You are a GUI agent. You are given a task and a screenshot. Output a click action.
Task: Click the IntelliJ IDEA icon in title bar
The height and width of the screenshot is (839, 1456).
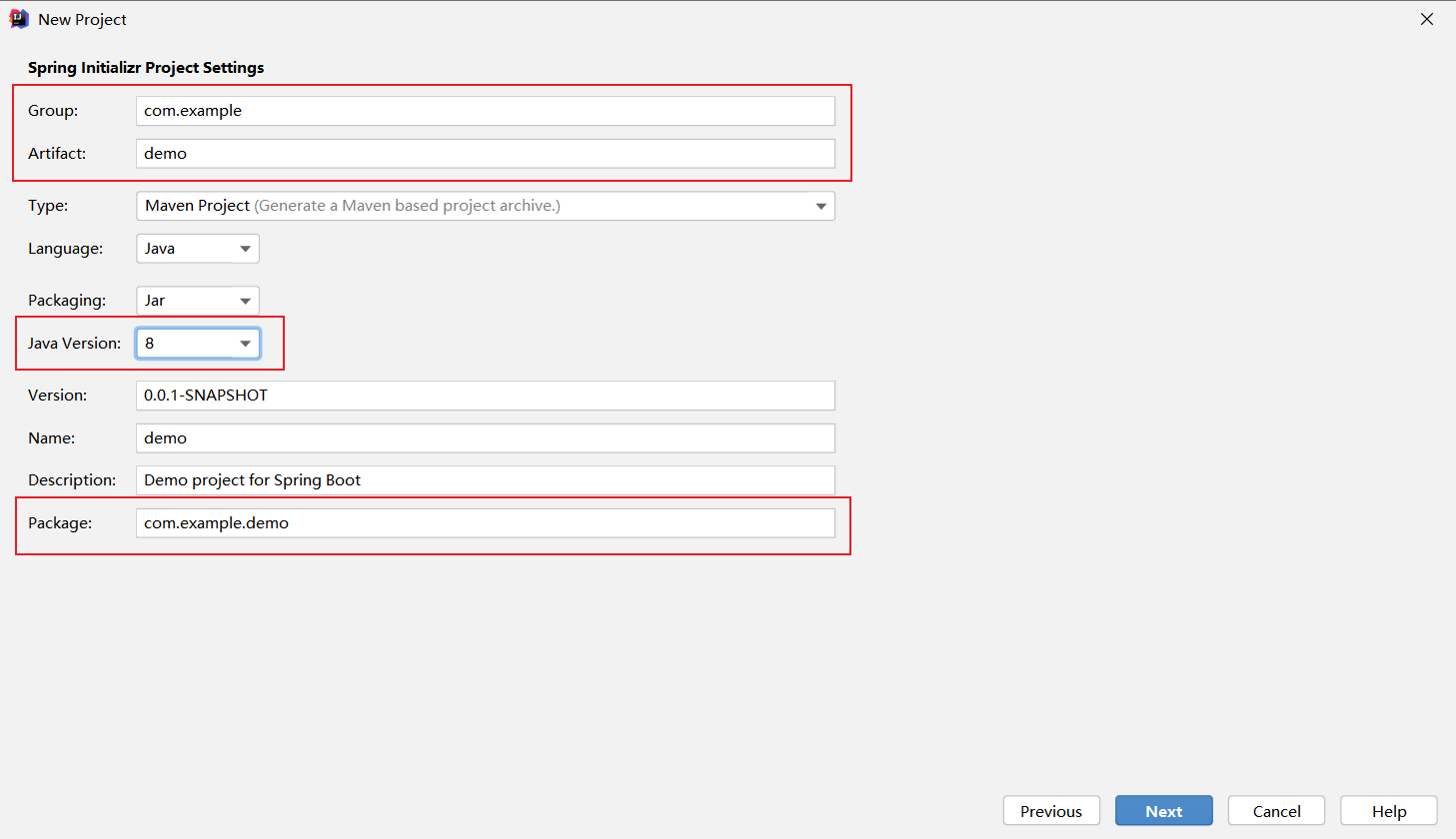(19, 19)
